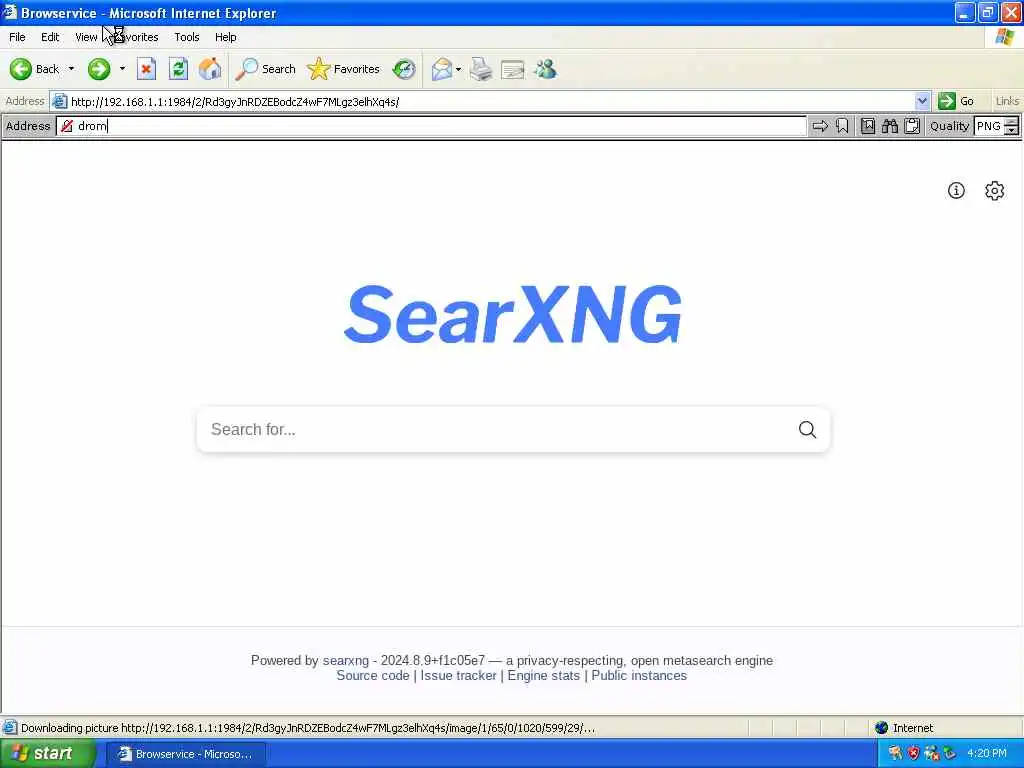Open the History icon in toolbar

pos(404,69)
